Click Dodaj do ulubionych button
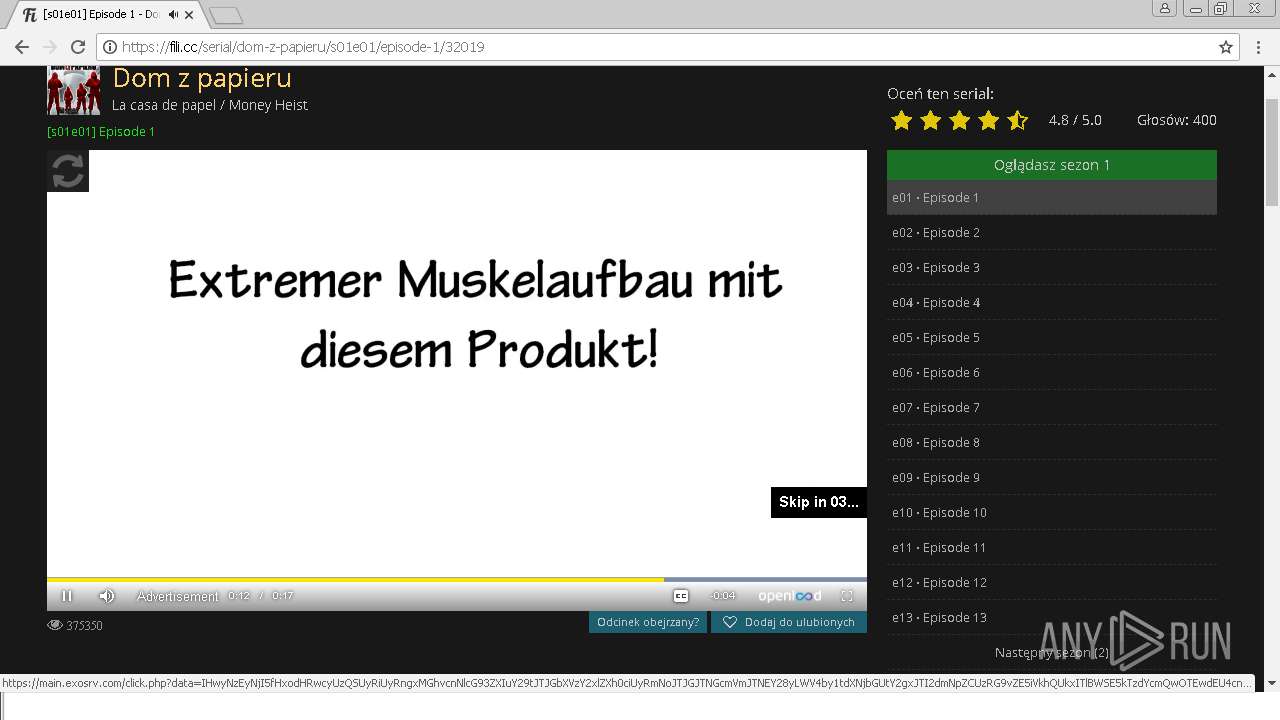1280x720 pixels. (789, 622)
